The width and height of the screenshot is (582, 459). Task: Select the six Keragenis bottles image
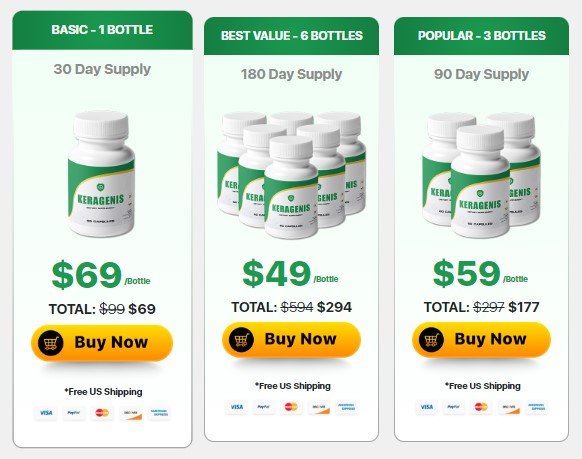292,174
